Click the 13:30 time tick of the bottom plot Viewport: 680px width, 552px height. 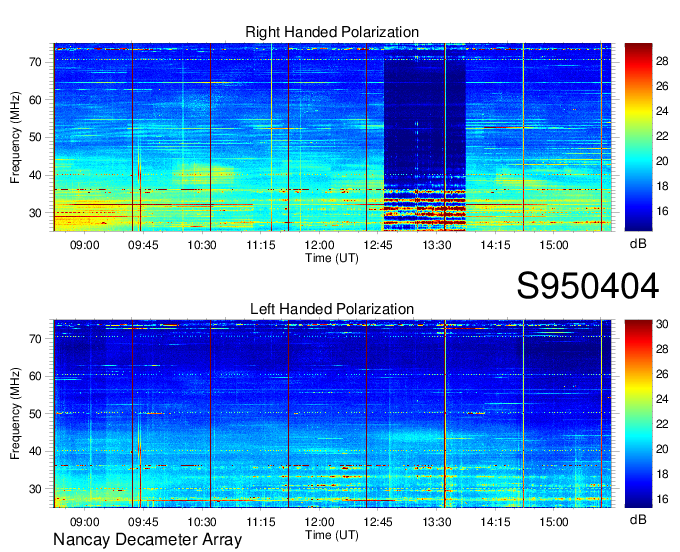[x=437, y=522]
